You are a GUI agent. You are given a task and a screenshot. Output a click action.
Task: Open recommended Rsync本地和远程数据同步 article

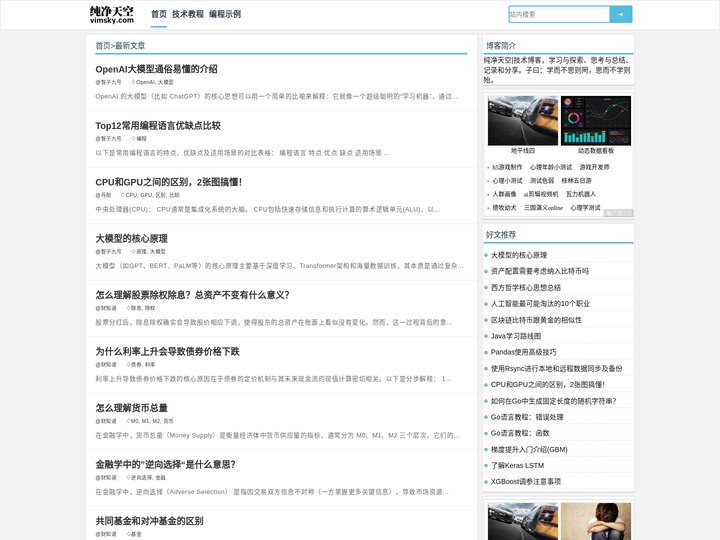557,369
